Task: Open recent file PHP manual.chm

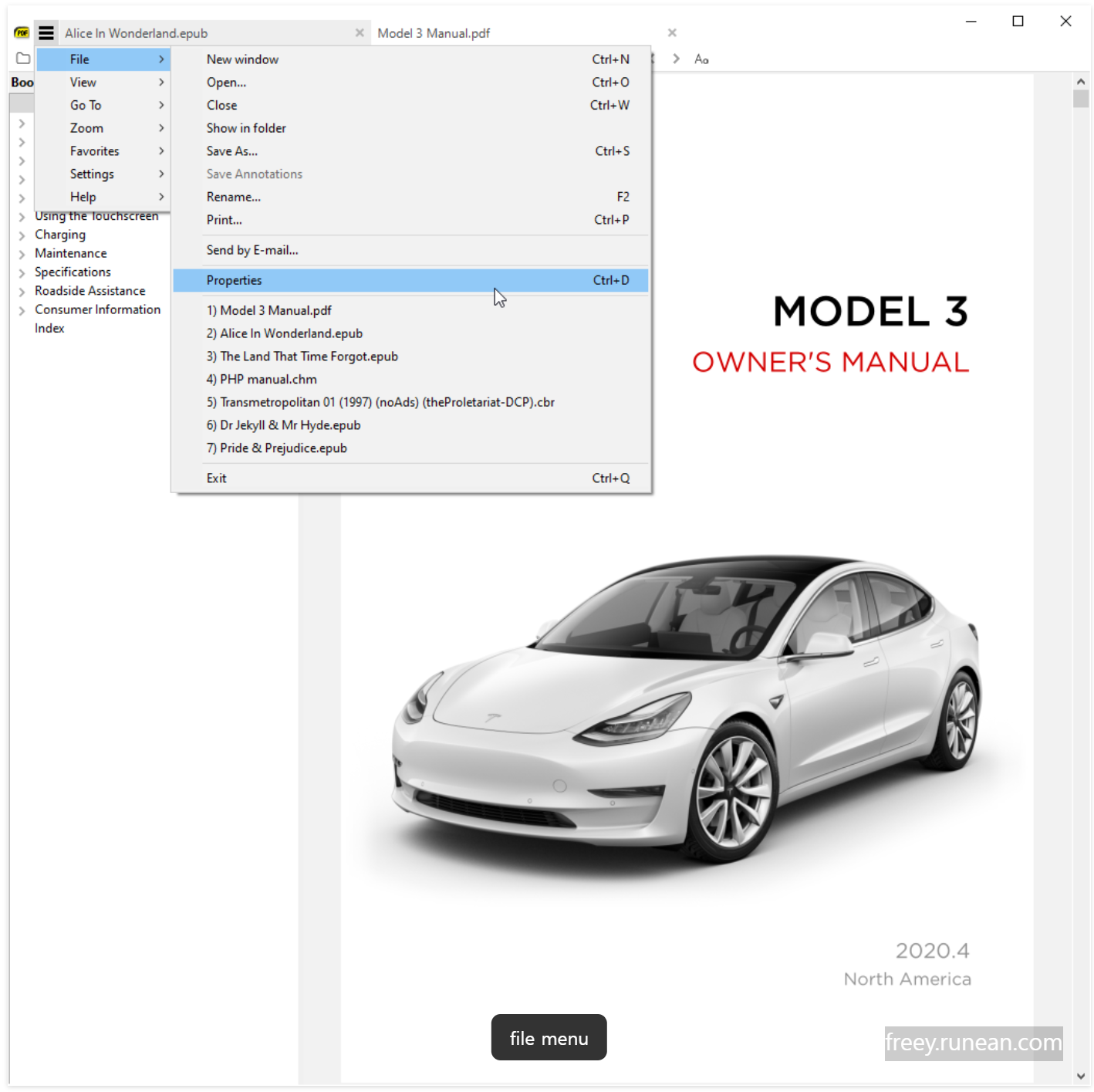Action: 410,379
